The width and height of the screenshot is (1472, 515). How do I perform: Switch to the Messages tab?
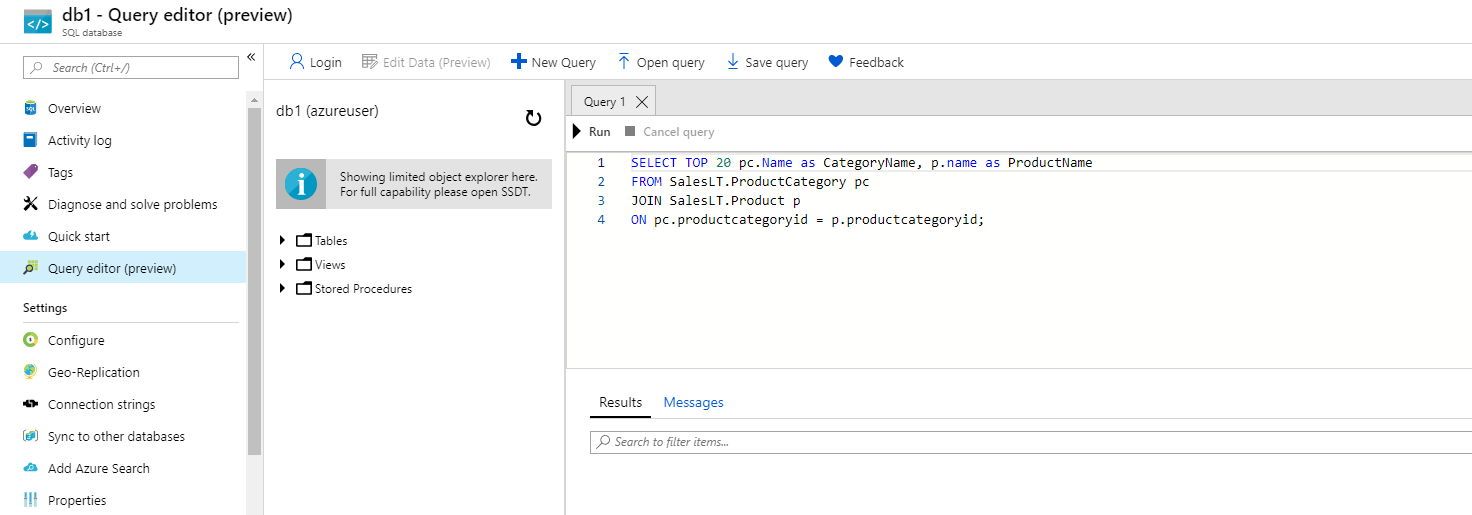click(693, 402)
